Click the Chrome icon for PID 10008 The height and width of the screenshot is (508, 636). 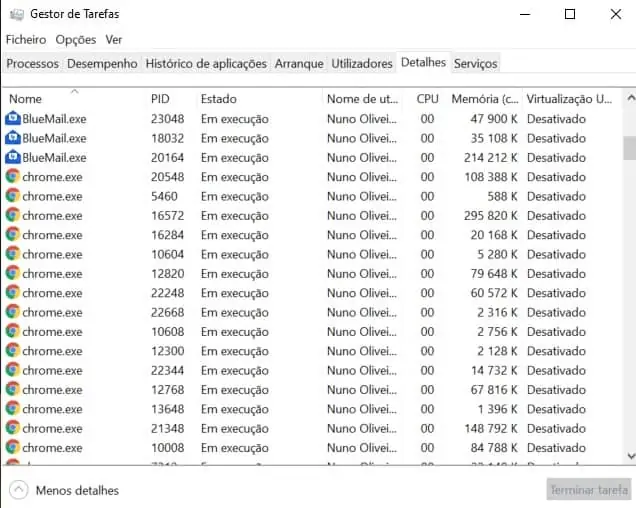point(13,448)
